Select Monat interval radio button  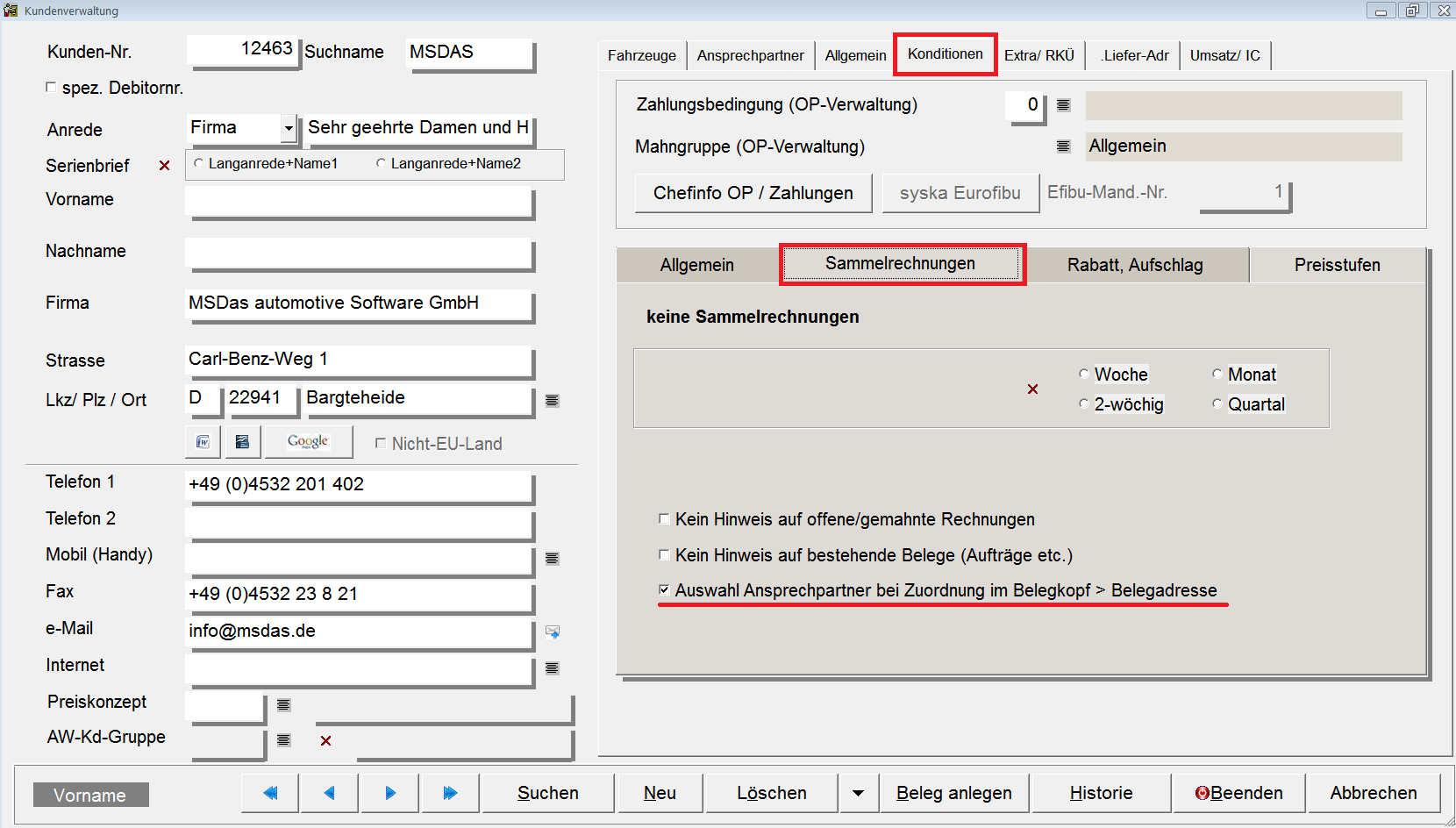(1217, 374)
